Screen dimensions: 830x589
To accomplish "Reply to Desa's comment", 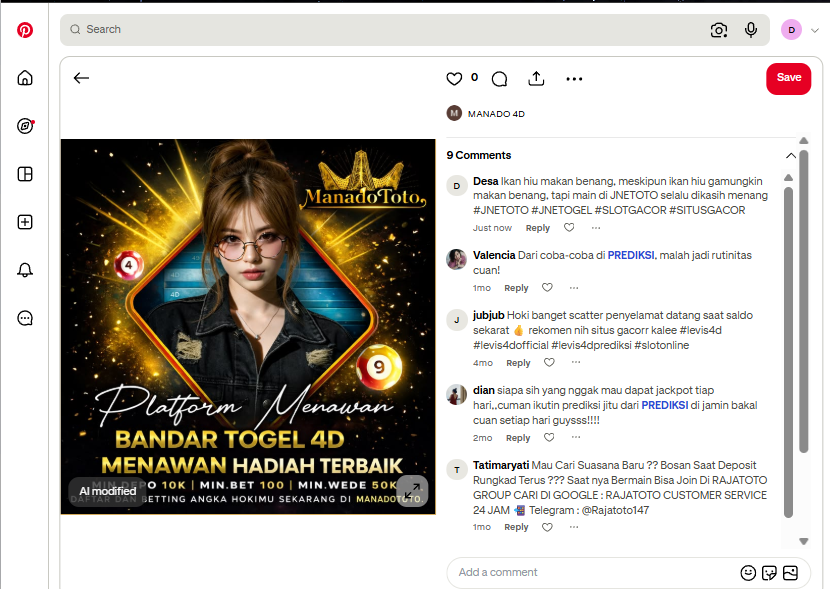I will click(x=537, y=228).
